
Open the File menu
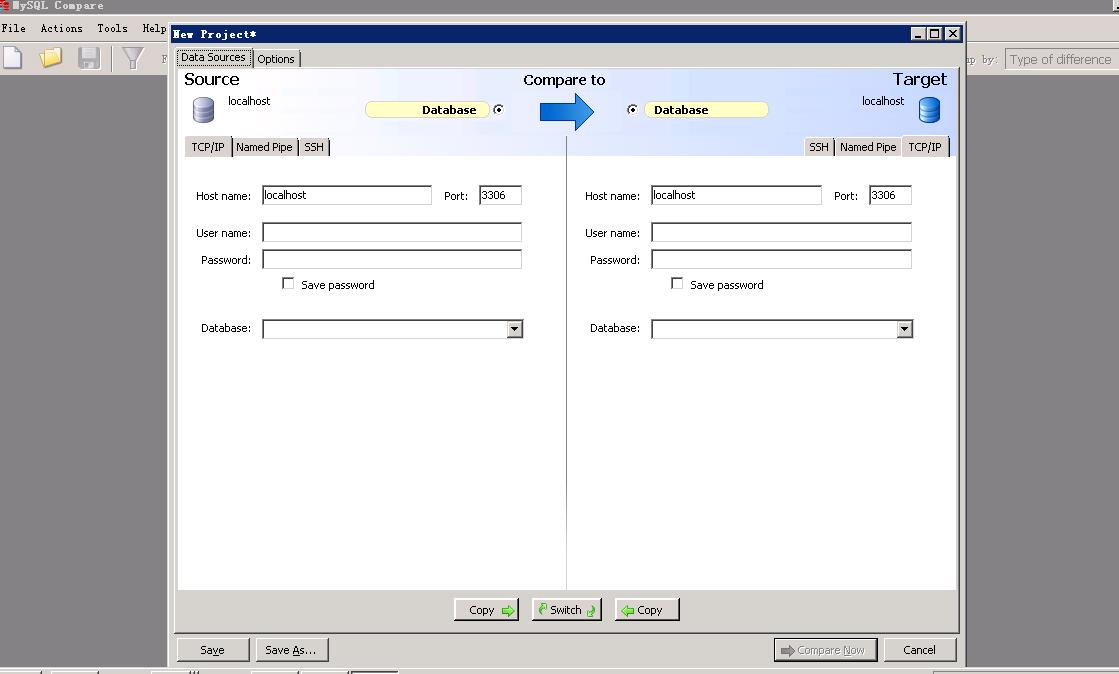tap(14, 29)
